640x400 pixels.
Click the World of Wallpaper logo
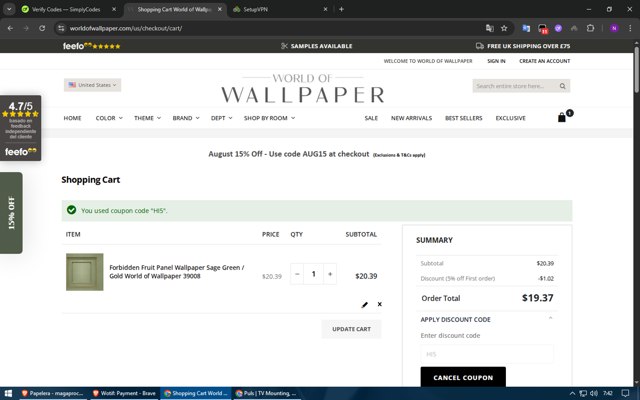pyautogui.click(x=302, y=89)
